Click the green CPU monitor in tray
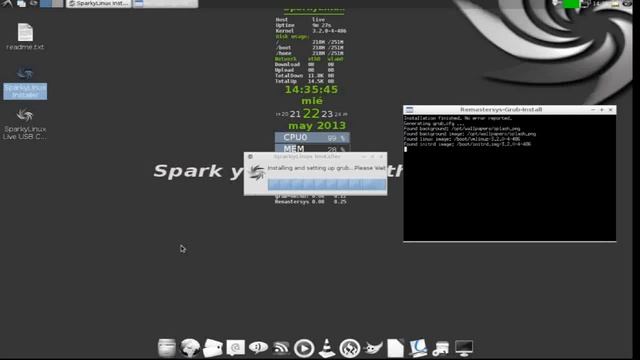The height and width of the screenshot is (360, 640). pos(571,4)
